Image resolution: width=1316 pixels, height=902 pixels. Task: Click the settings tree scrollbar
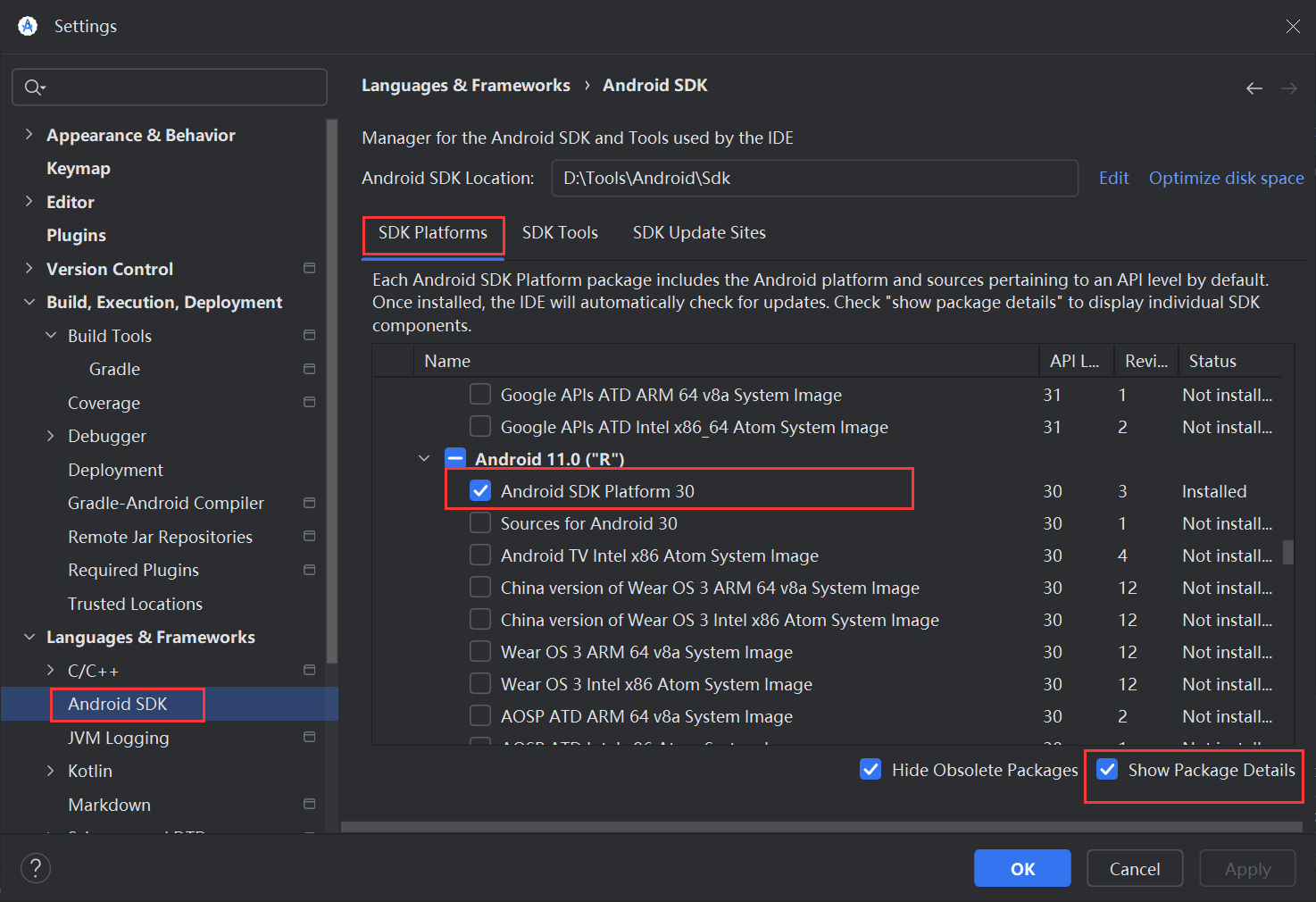click(332, 391)
